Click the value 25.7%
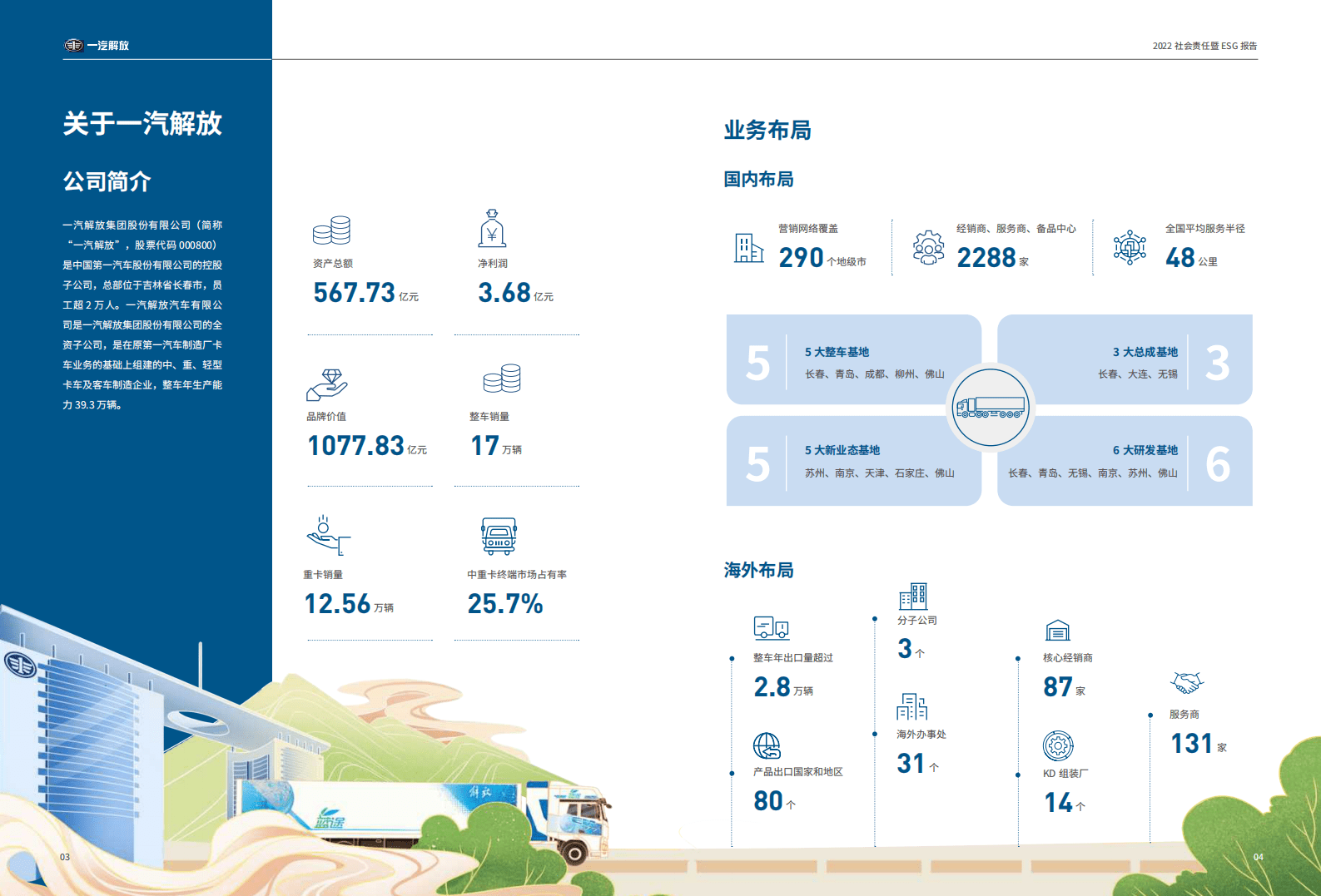This screenshot has width=1321, height=896. click(x=505, y=604)
